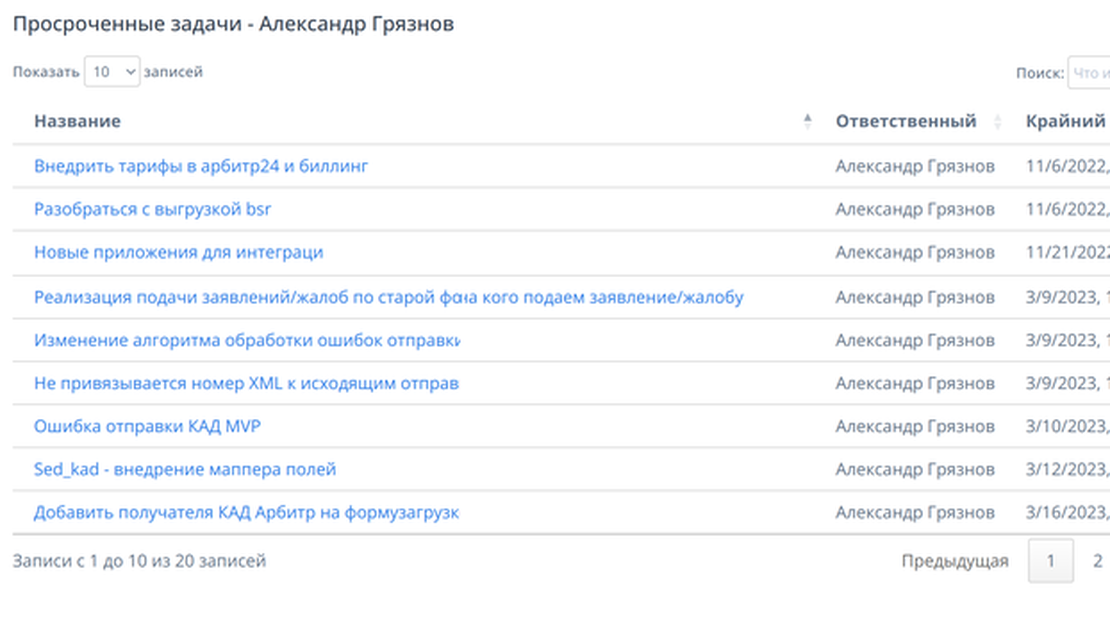The image size is (1110, 630).
Task: Click inside the 'Поиск' search field
Action: click(x=1092, y=72)
